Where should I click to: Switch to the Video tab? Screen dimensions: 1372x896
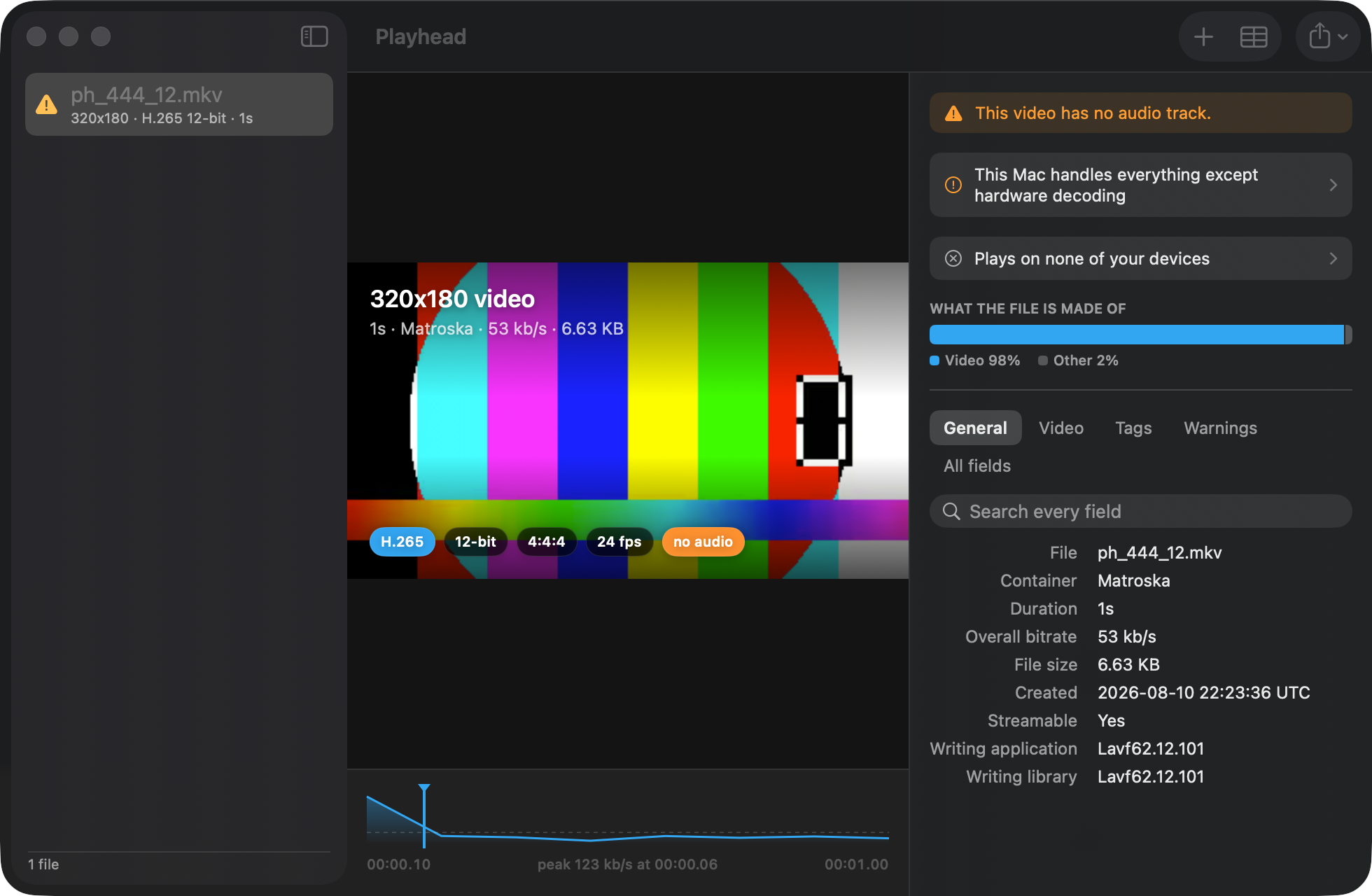[x=1061, y=428]
